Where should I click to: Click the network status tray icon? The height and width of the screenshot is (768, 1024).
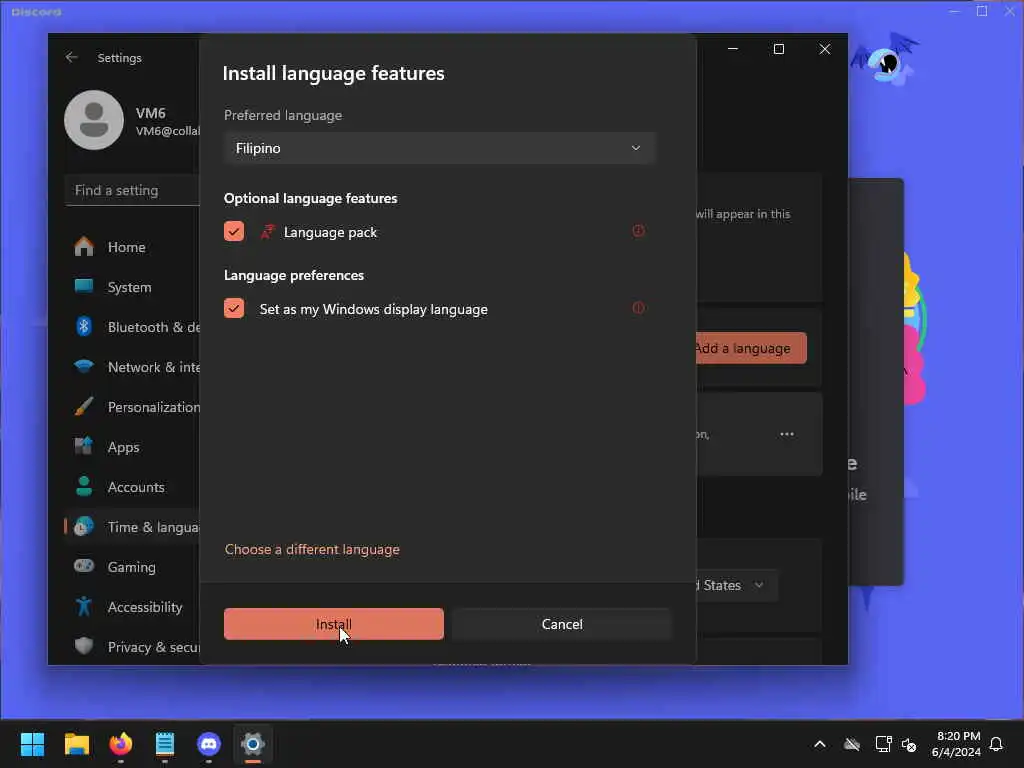[x=883, y=744]
